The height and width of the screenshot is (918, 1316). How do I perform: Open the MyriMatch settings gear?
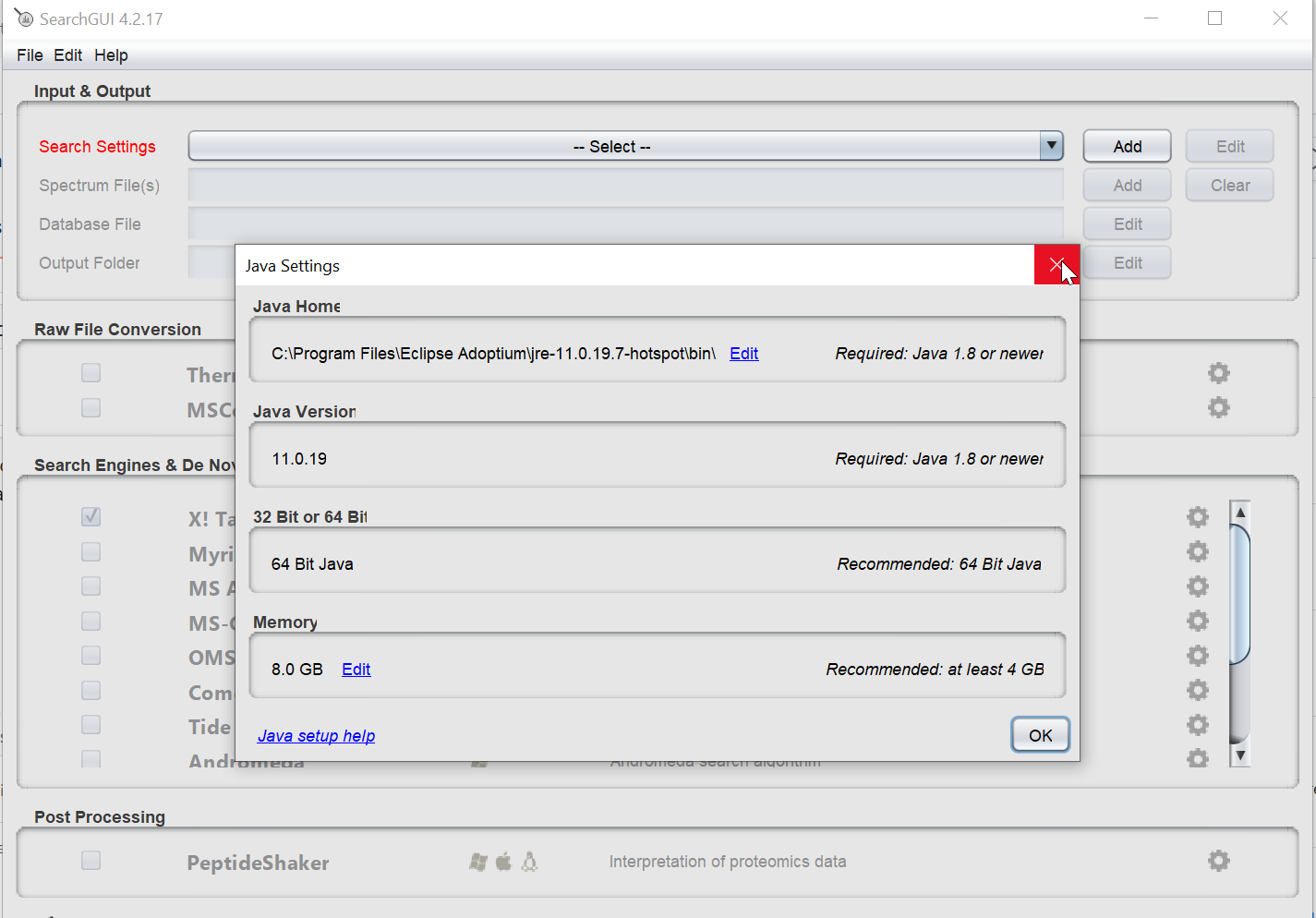pyautogui.click(x=1198, y=551)
